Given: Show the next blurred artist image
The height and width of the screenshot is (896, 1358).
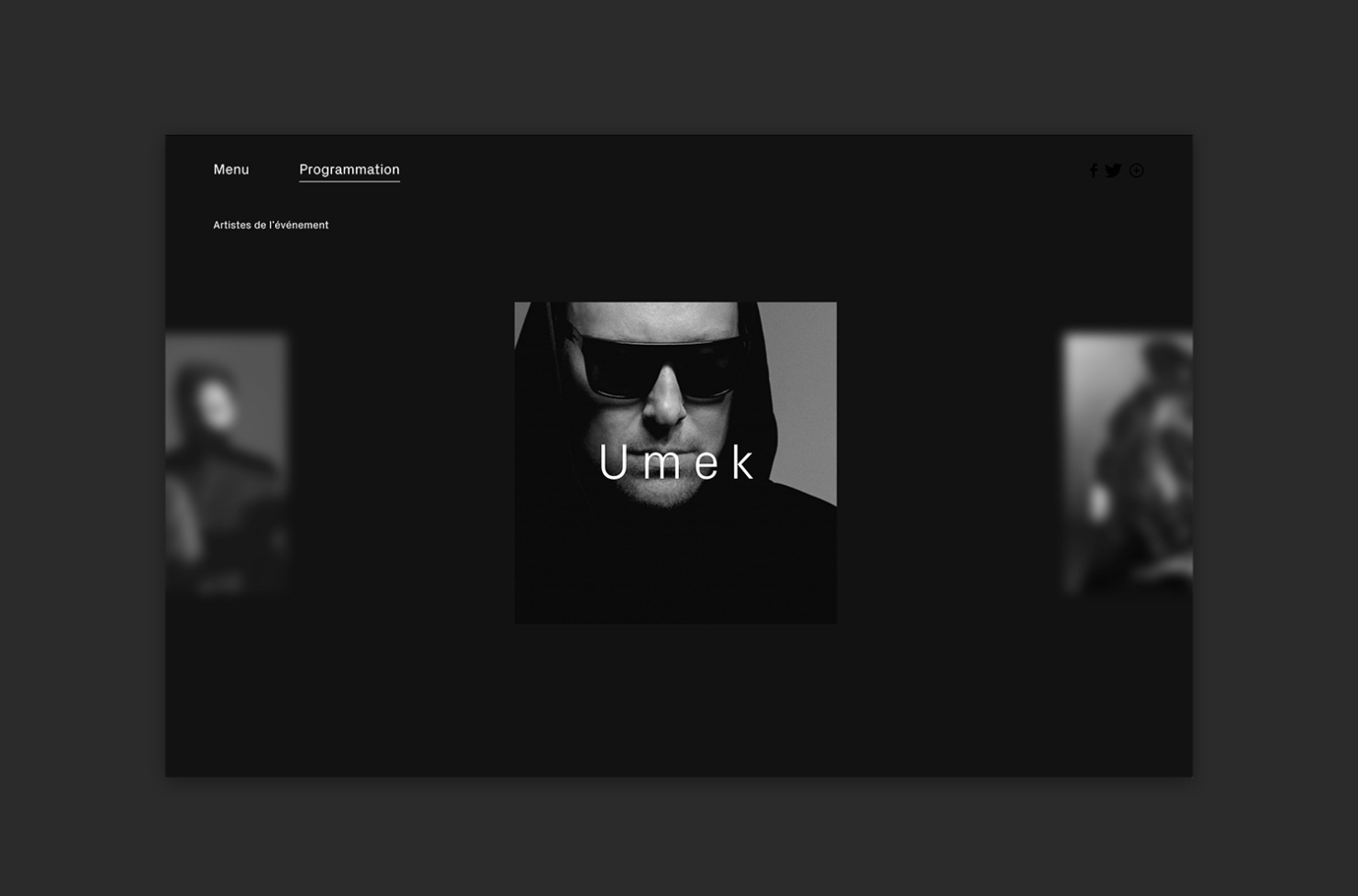Looking at the screenshot, I should tap(1128, 463).
